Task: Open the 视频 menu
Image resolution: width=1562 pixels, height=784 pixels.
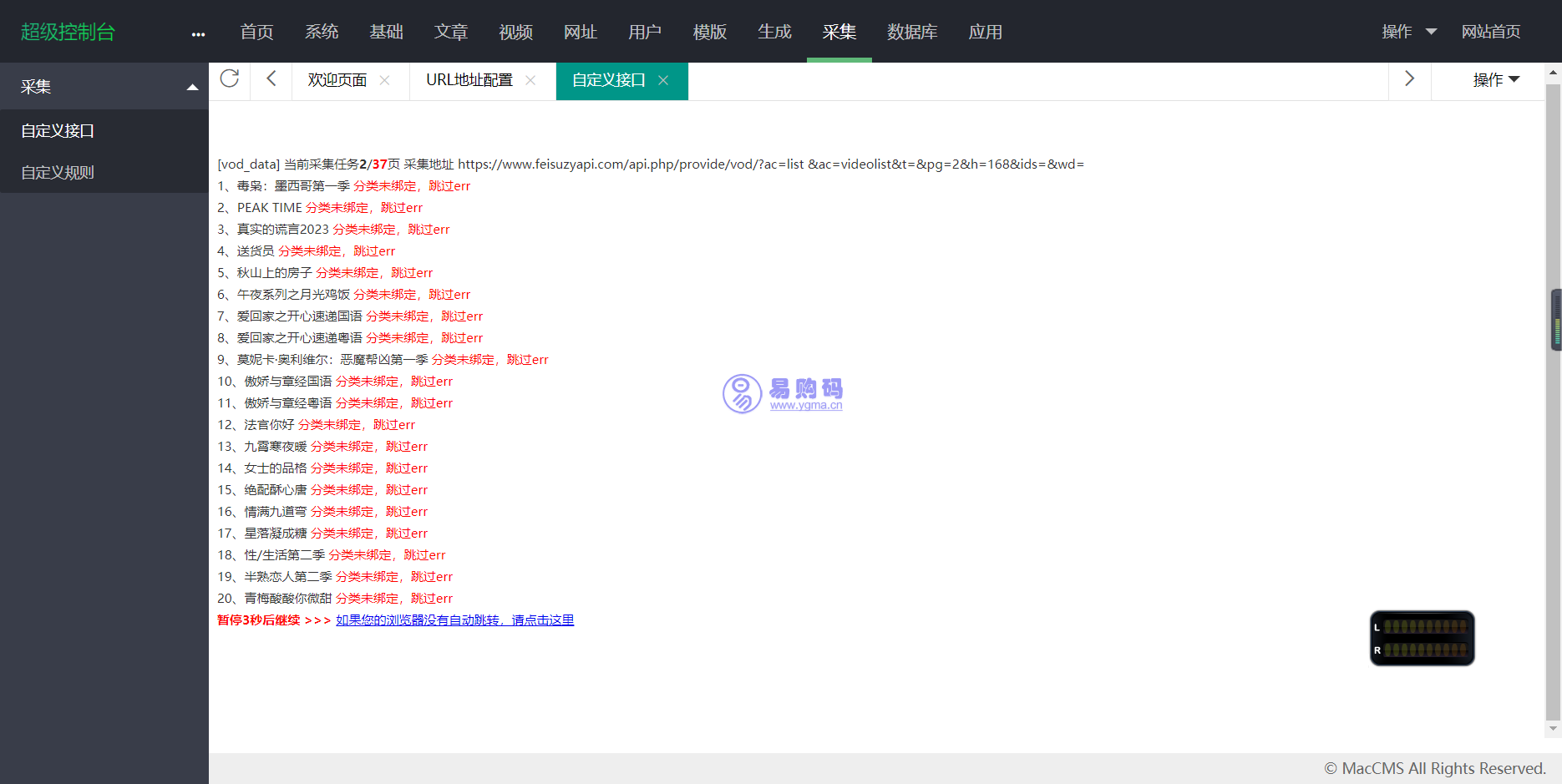Action: click(x=515, y=32)
